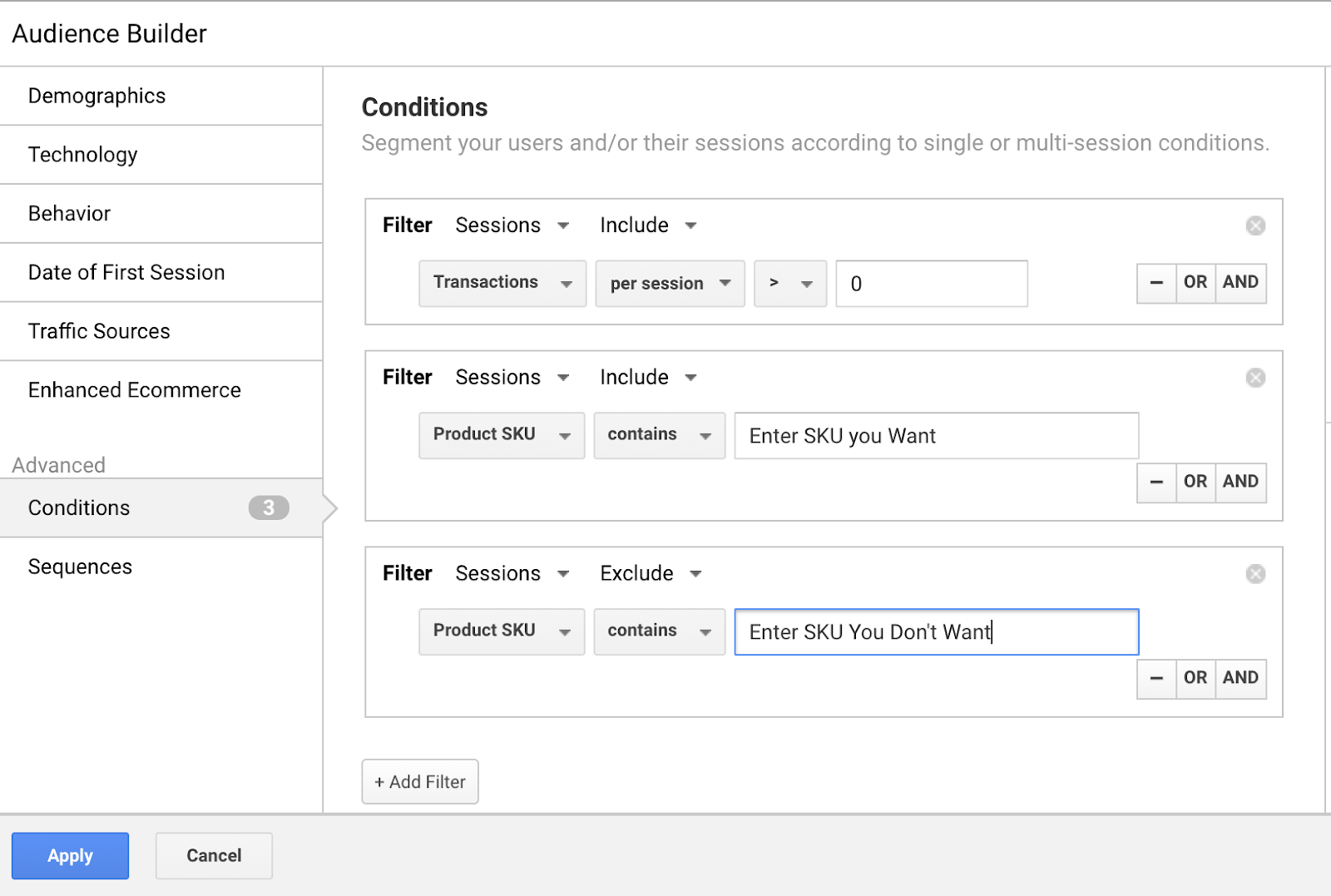
Task: Click the + Add Filter button
Action: click(x=420, y=782)
